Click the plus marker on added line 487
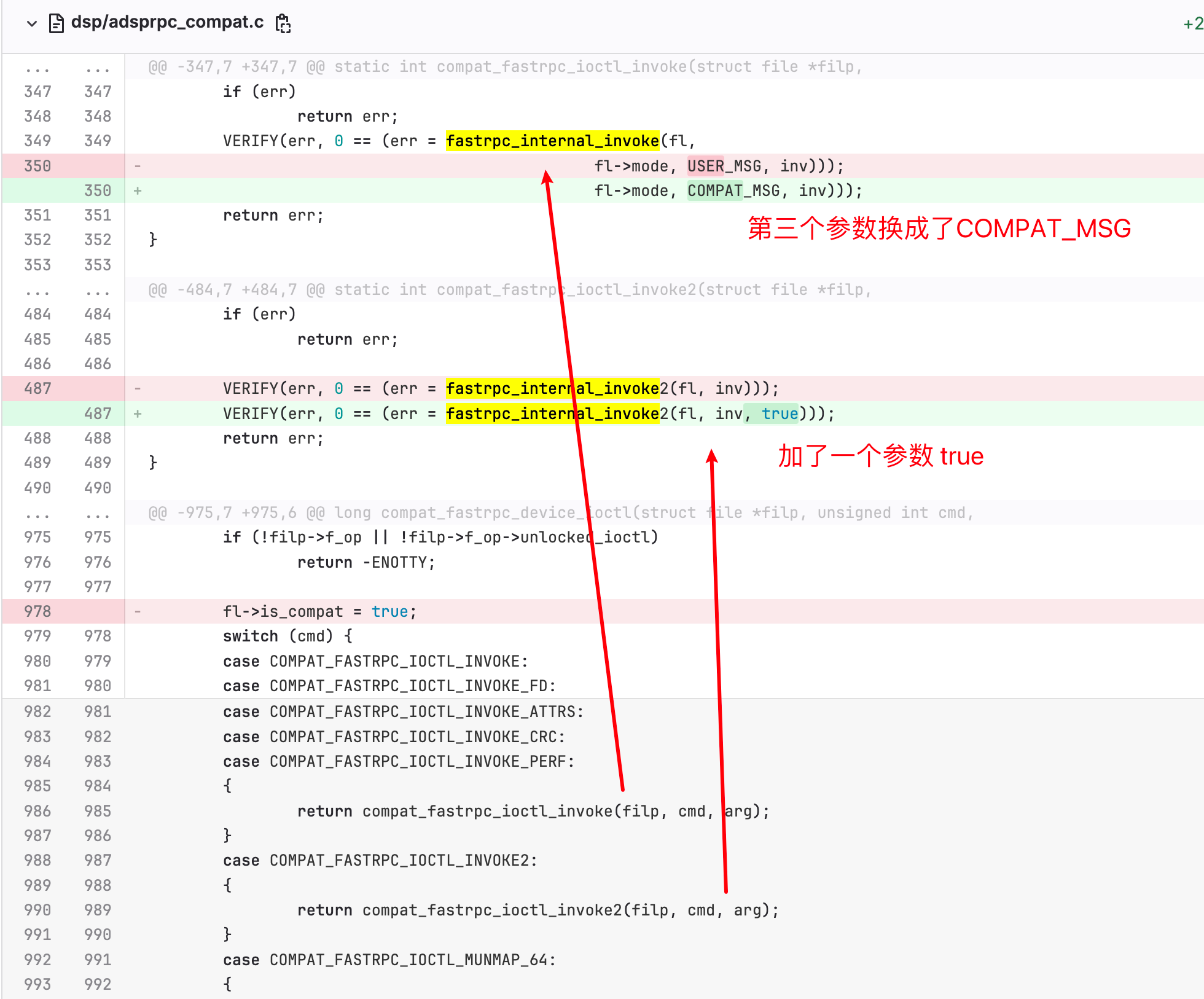Image resolution: width=1204 pixels, height=999 pixels. click(x=138, y=413)
